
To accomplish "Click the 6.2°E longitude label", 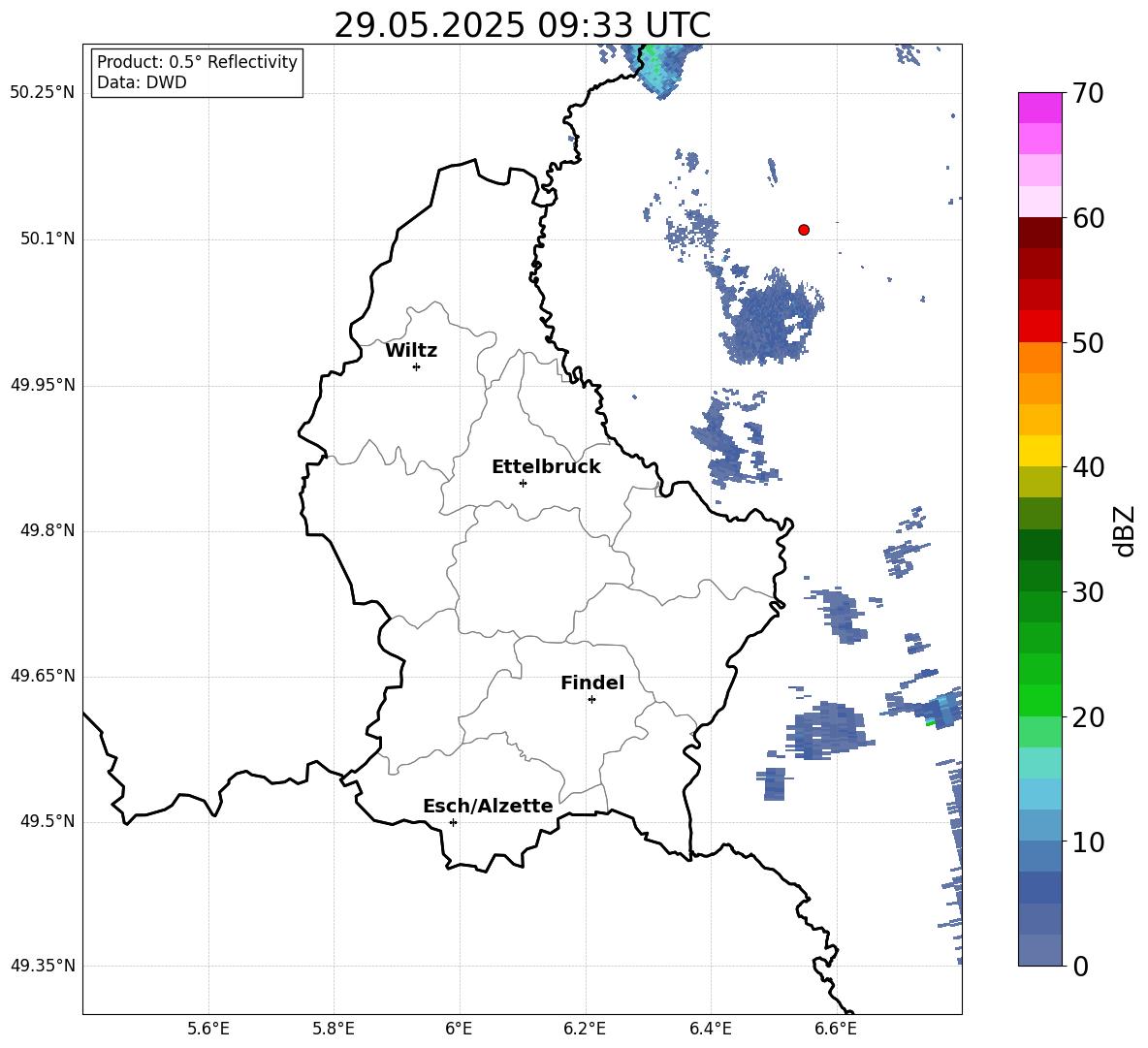I will click(585, 1029).
